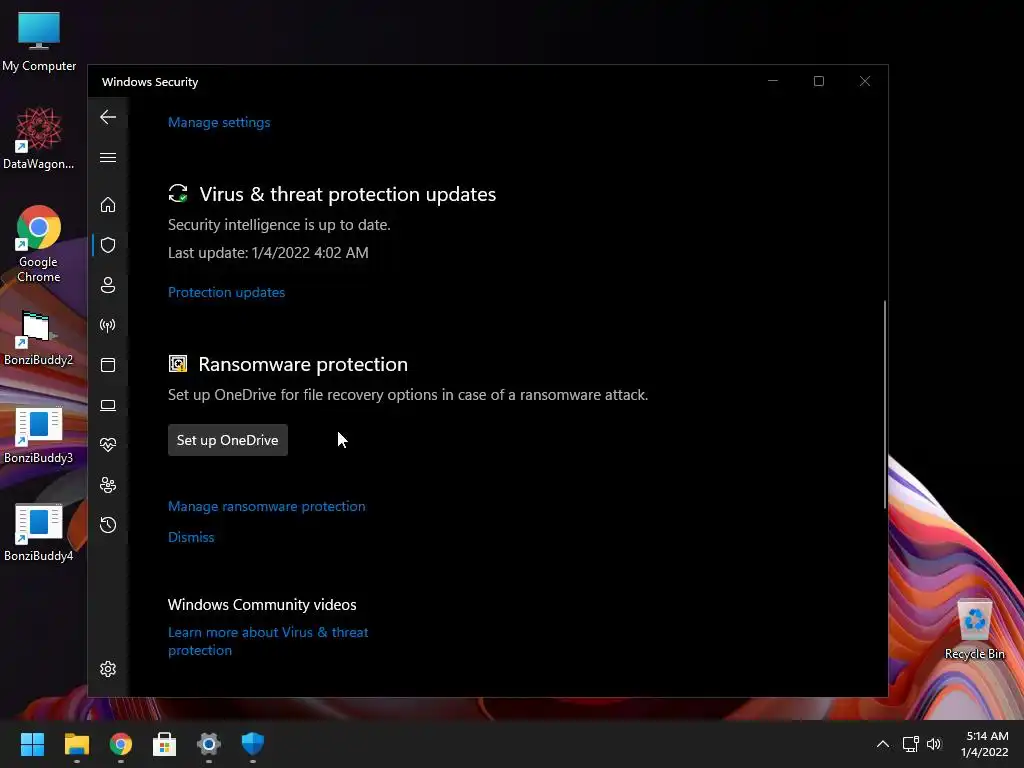Click the Manage settings link

(x=219, y=122)
